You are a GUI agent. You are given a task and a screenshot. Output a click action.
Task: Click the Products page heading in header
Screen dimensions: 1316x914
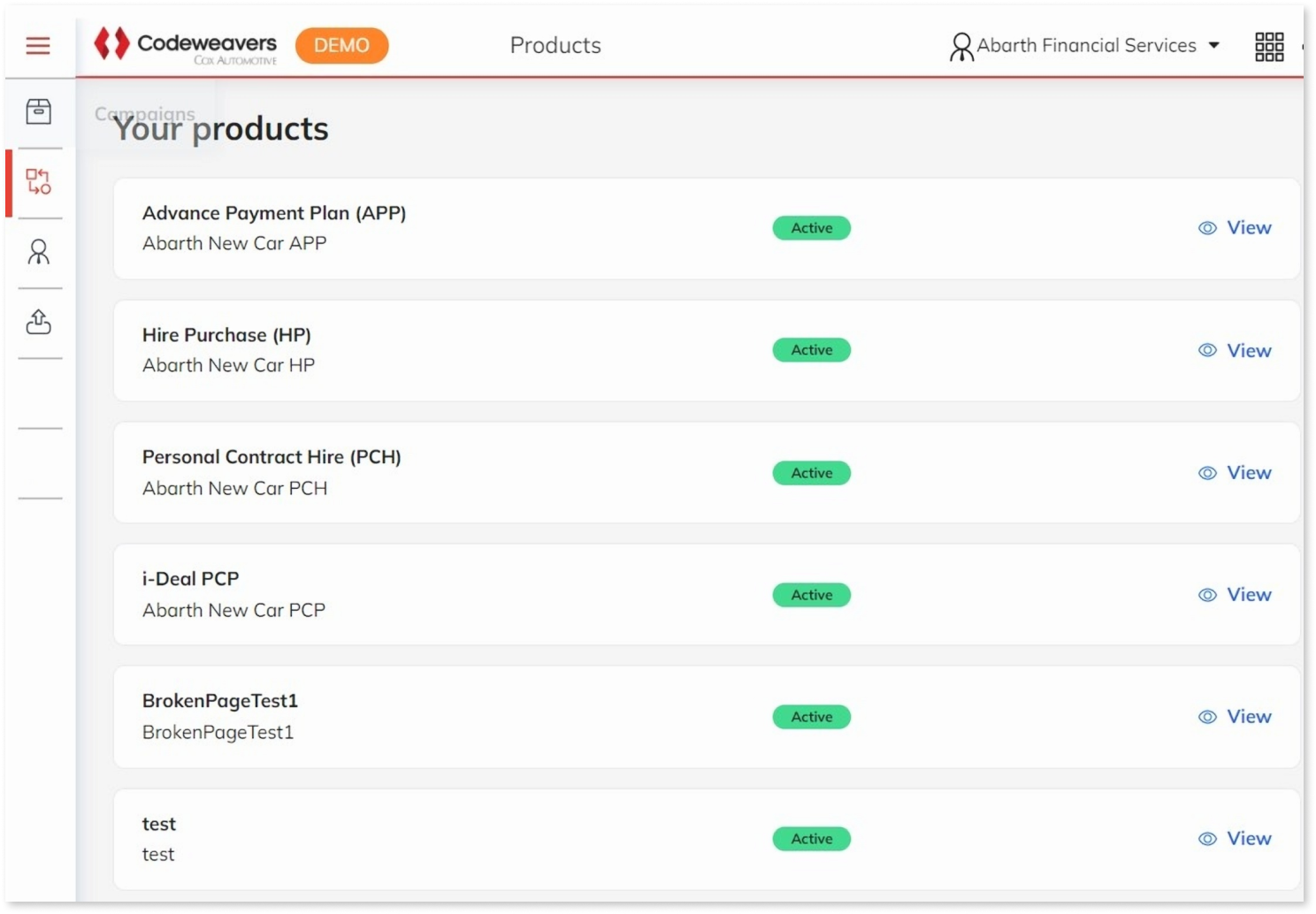tap(555, 45)
